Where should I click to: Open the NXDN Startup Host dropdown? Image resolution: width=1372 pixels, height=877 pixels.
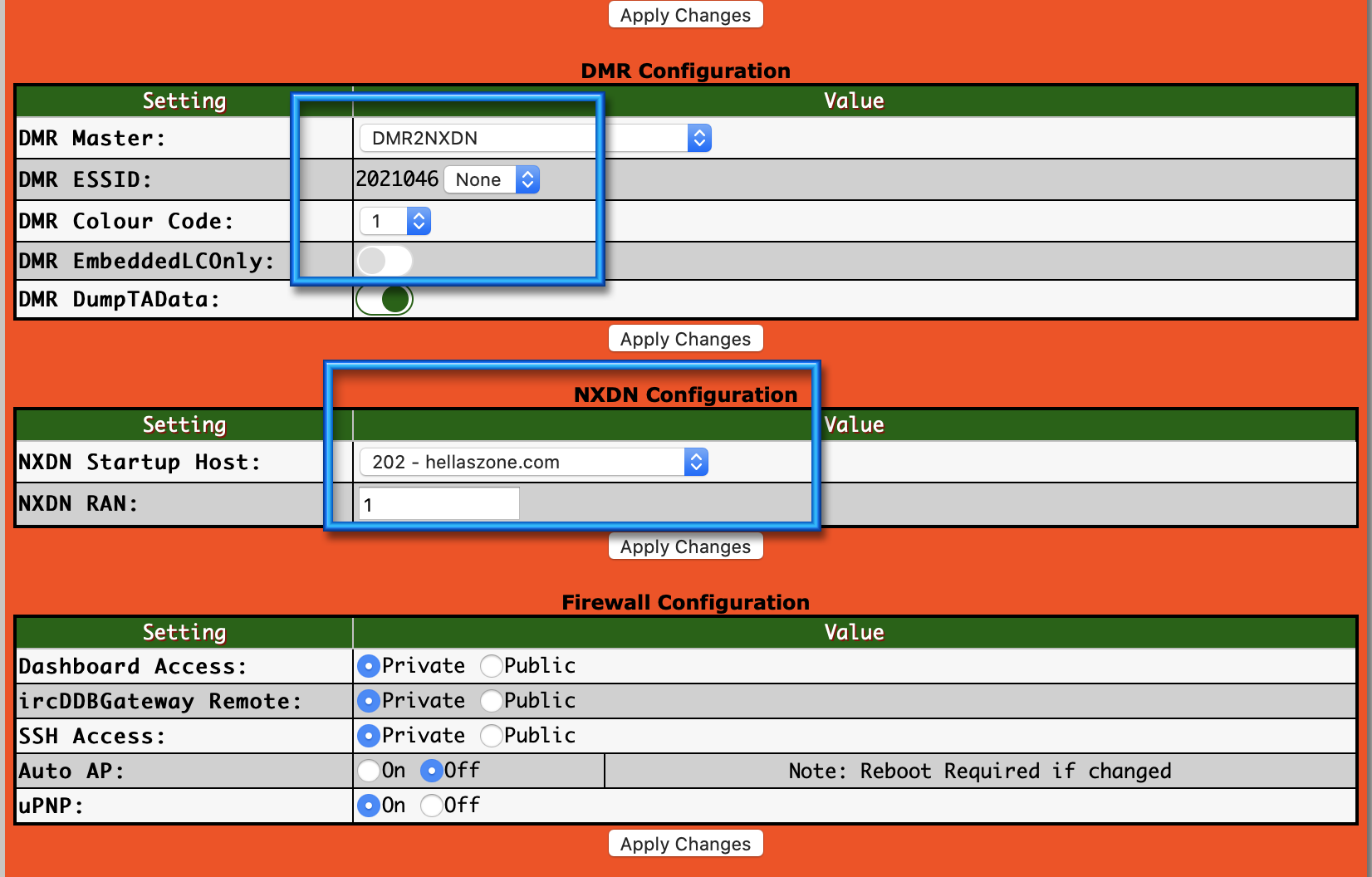[533, 462]
